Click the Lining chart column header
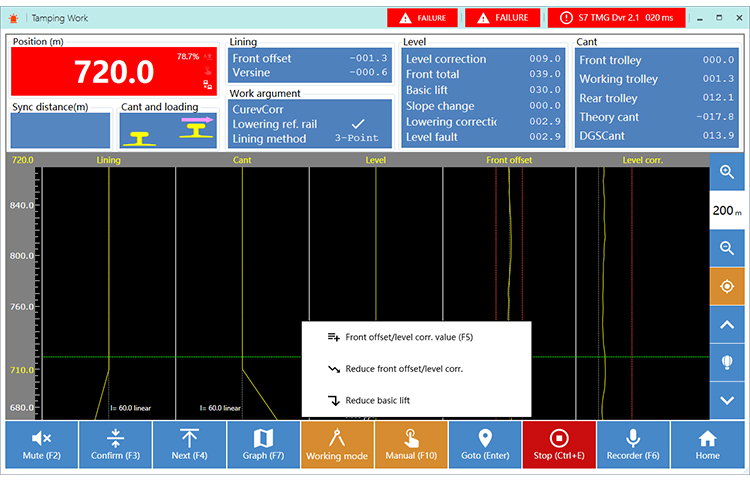750x480 pixels. [109, 160]
